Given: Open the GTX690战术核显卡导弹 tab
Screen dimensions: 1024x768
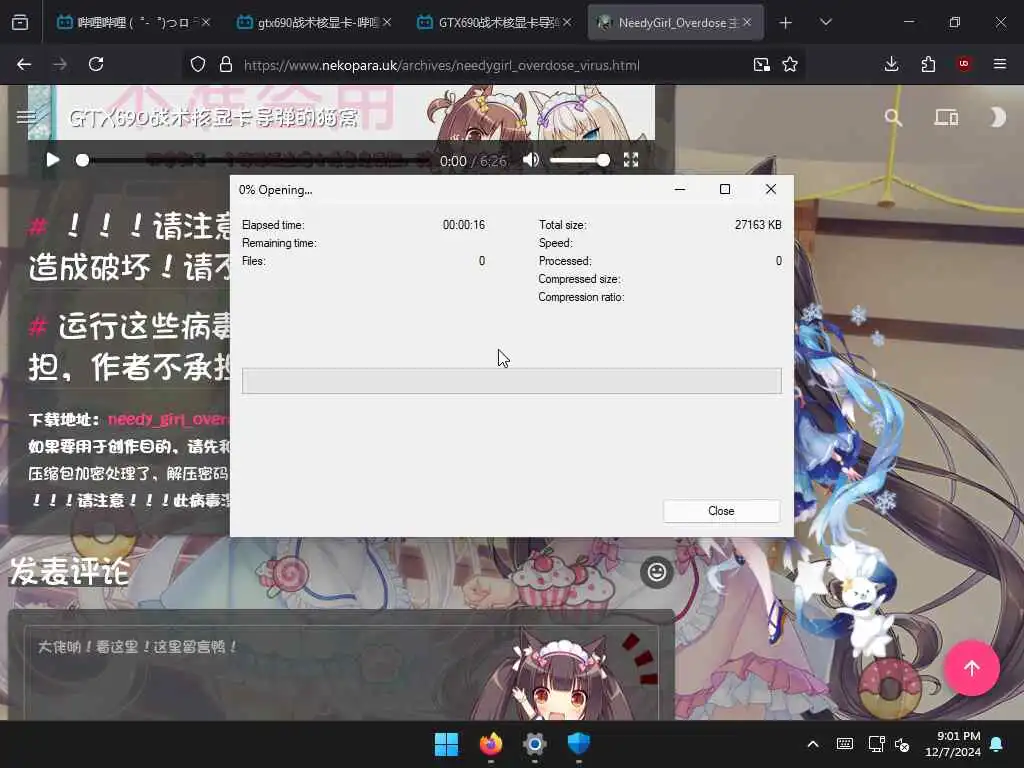Looking at the screenshot, I should click(494, 23).
